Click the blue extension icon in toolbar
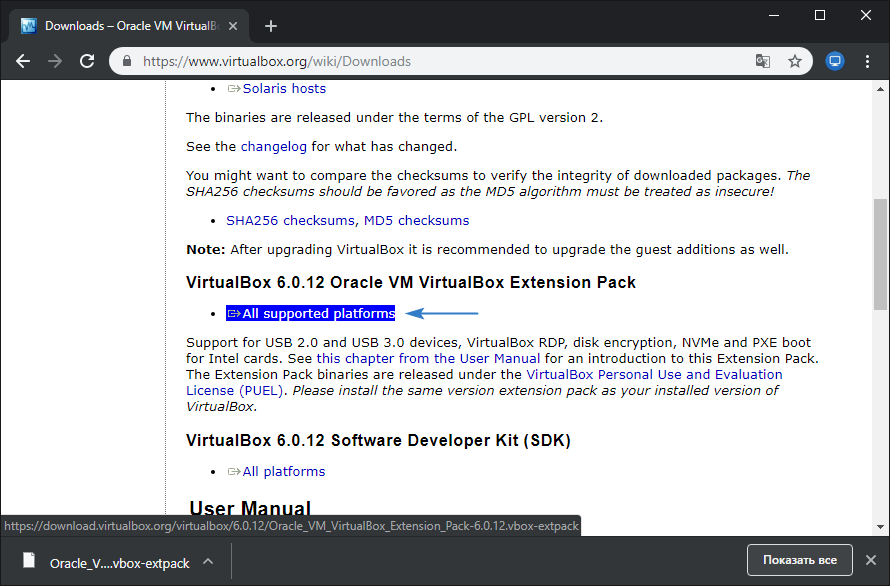This screenshot has width=890, height=586. [834, 61]
